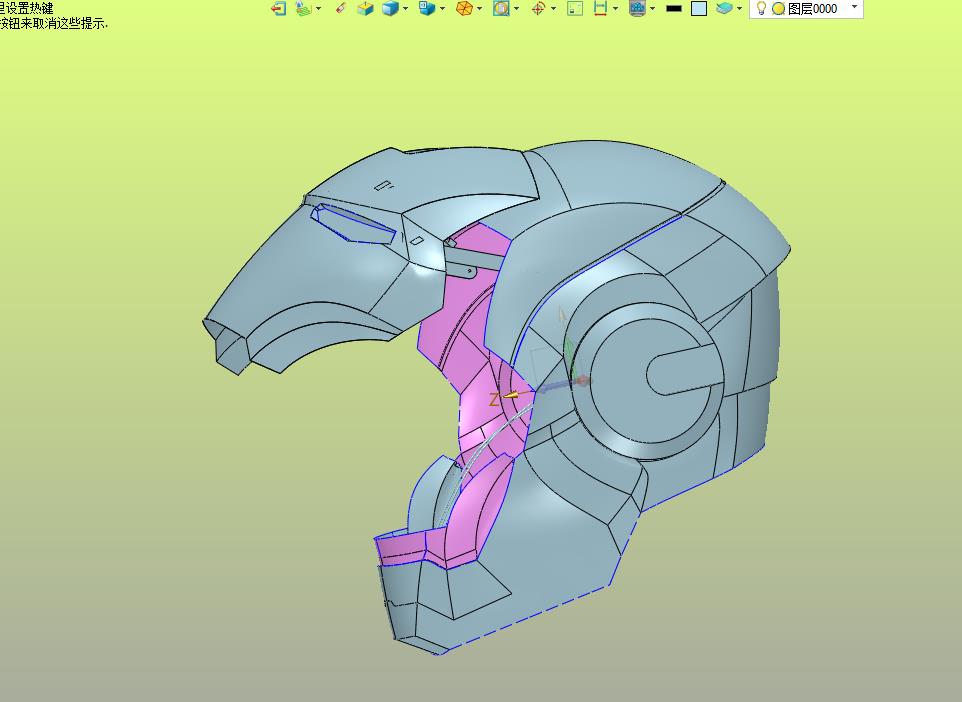Click the yellow cone origin marker
The width and height of the screenshot is (962, 702).
[510, 395]
